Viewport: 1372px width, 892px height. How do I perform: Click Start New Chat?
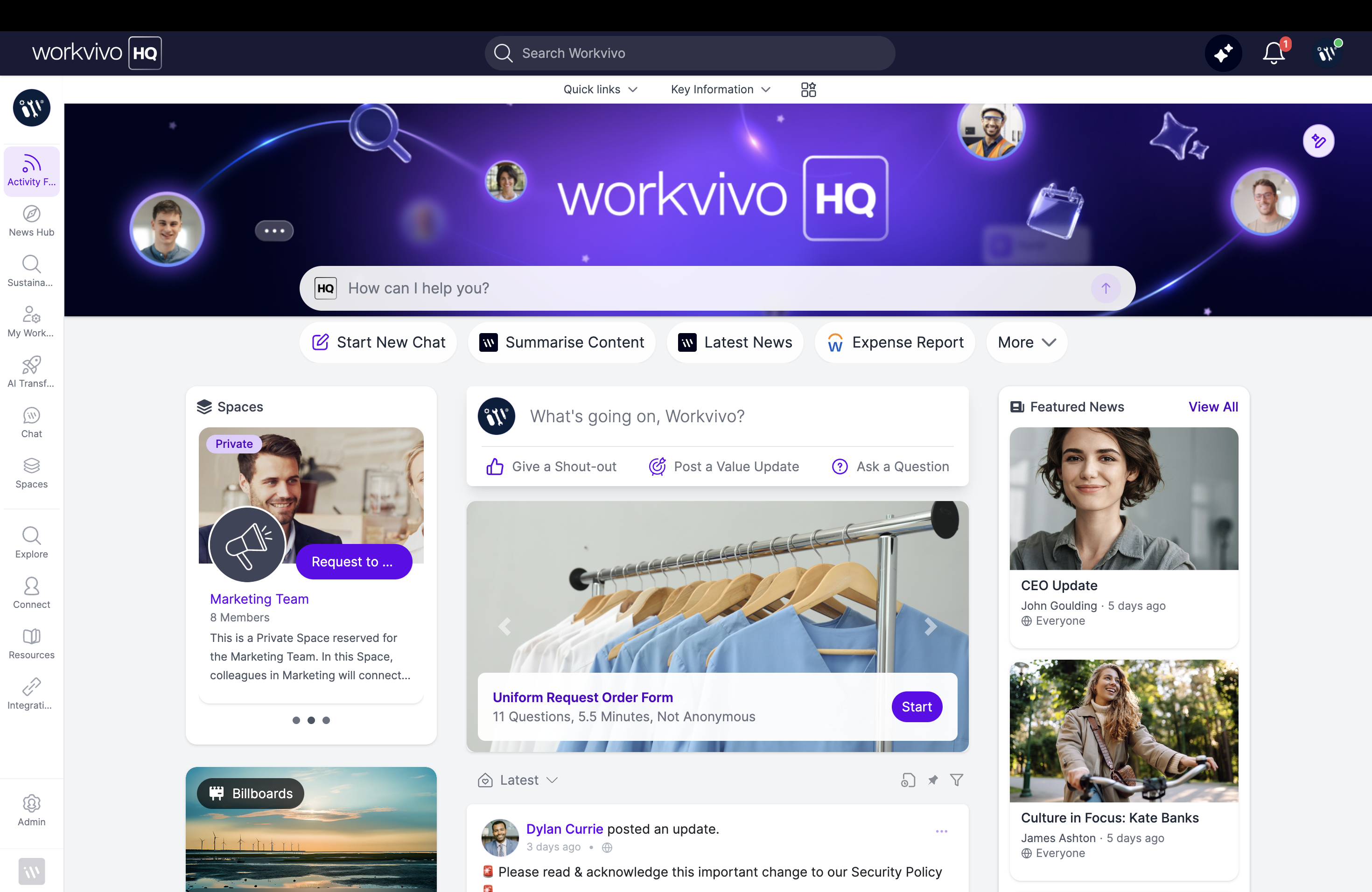coord(378,342)
